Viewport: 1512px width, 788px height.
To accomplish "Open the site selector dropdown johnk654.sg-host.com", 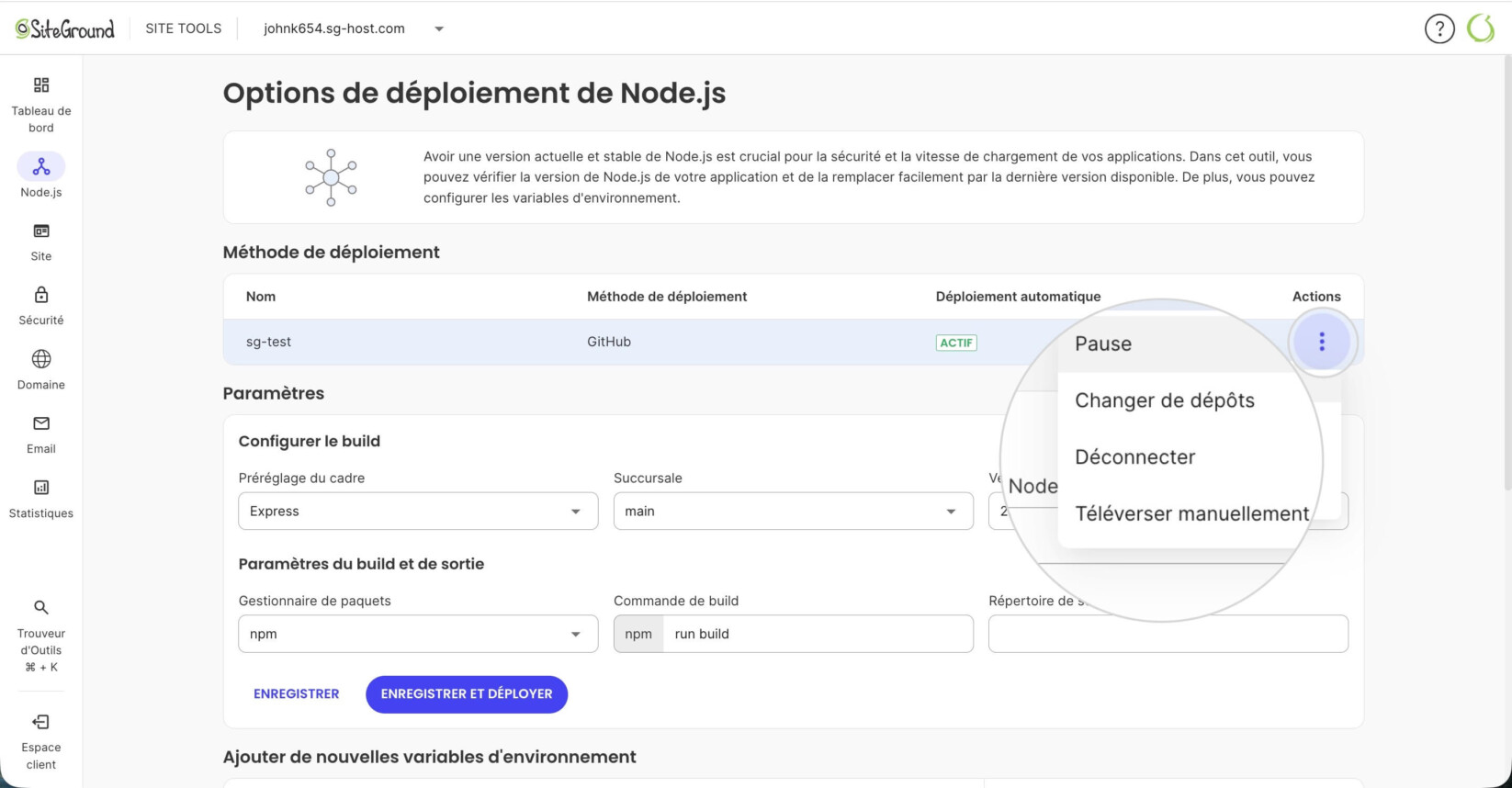I will 353,28.
